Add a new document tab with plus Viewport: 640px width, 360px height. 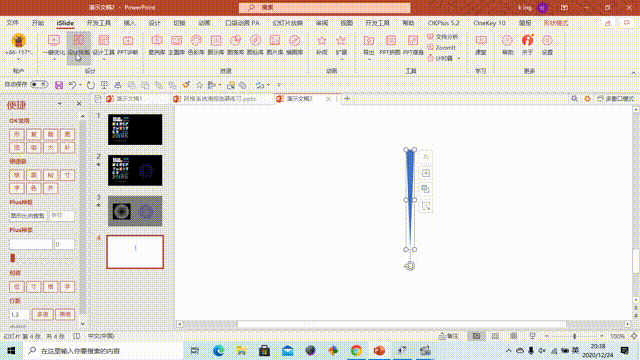tap(347, 98)
